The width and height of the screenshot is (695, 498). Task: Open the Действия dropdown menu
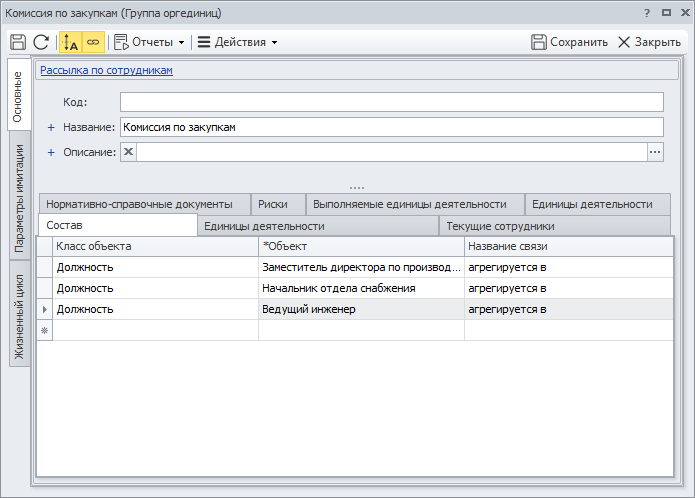coord(238,42)
